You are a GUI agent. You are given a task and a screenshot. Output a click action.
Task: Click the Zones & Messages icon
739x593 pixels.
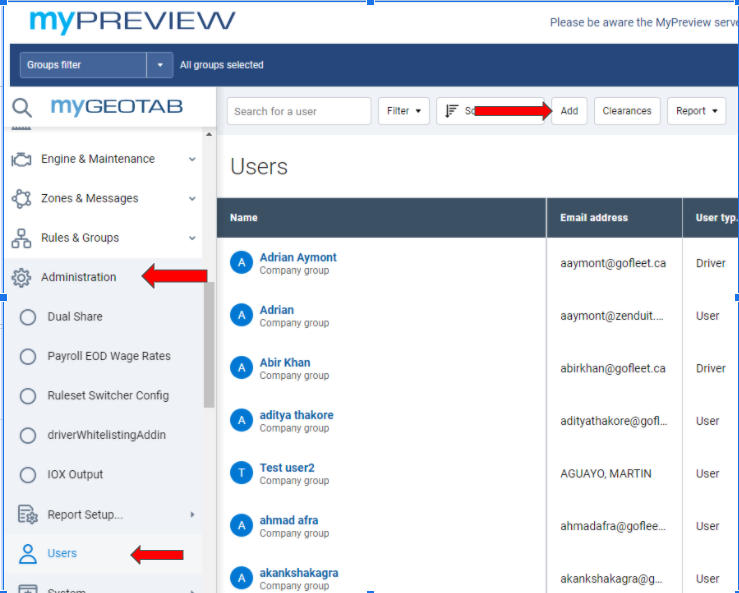click(x=21, y=198)
